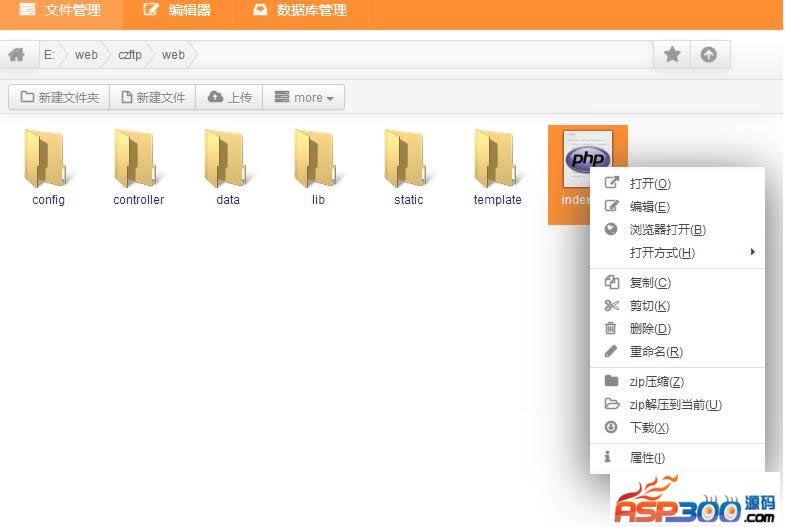This screenshot has width=785, height=527.
Task: Choose 剪切(K) in context menu
Action: (677, 305)
